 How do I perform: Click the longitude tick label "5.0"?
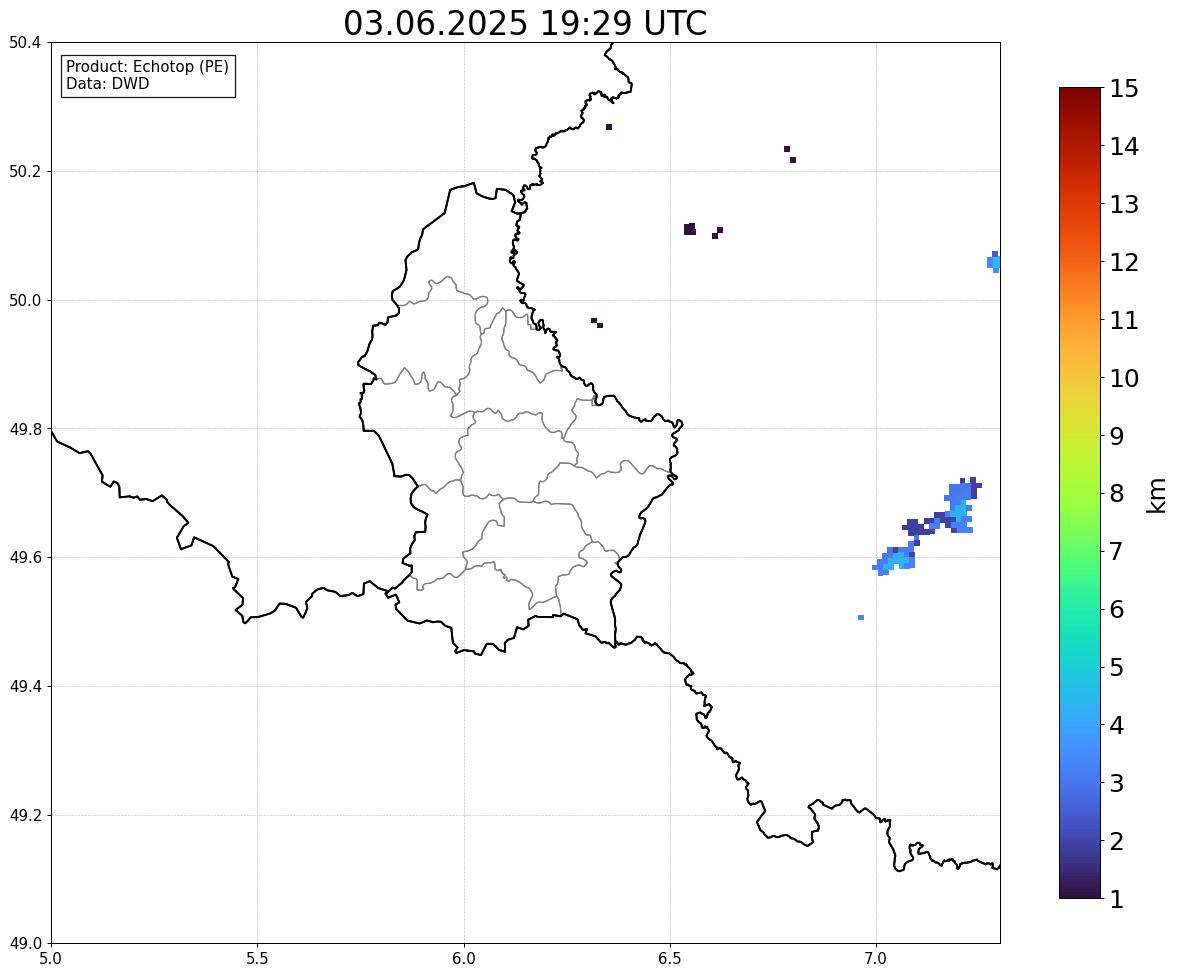coord(51,959)
